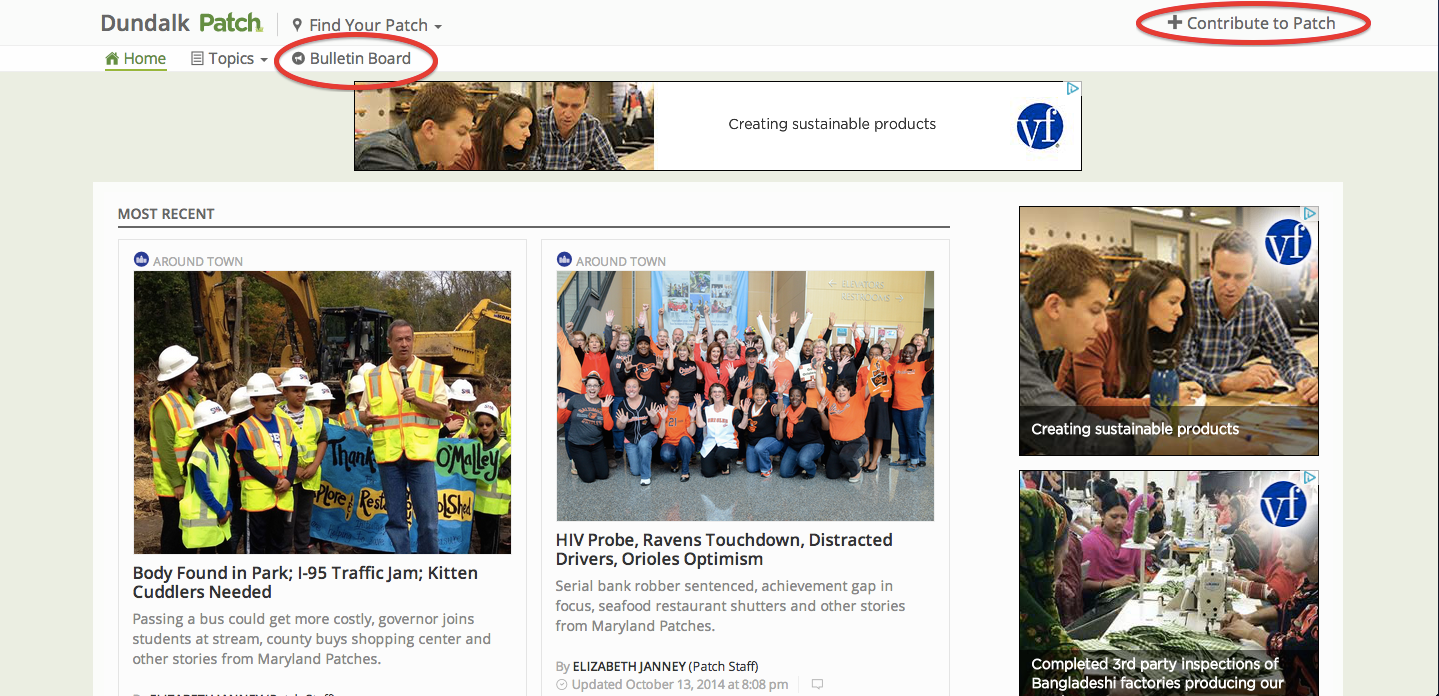
Task: Click the AdChoices icon on the Bangladeshi factories ad
Action: (1310, 478)
